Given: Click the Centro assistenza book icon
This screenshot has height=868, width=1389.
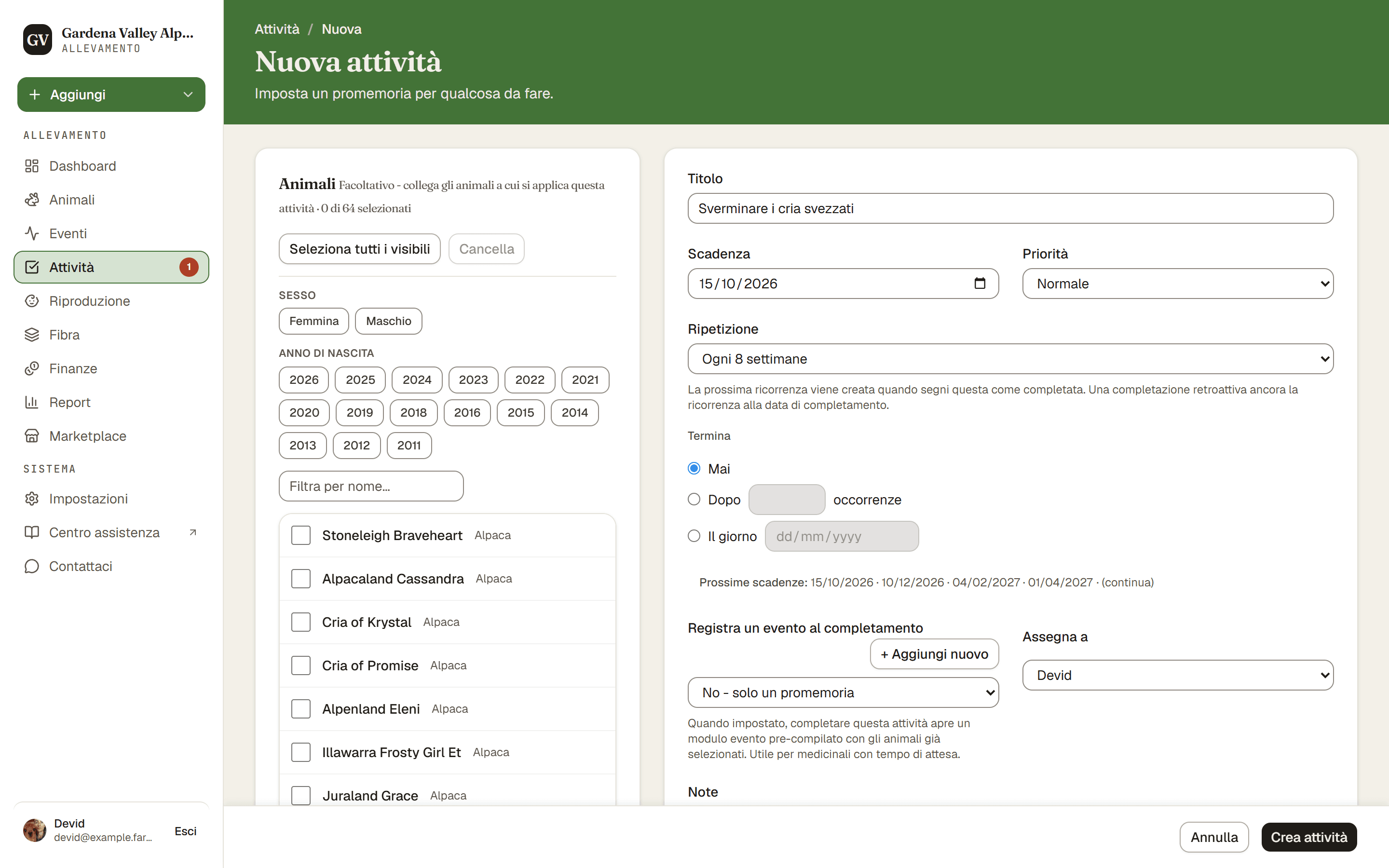Looking at the screenshot, I should pos(31,533).
